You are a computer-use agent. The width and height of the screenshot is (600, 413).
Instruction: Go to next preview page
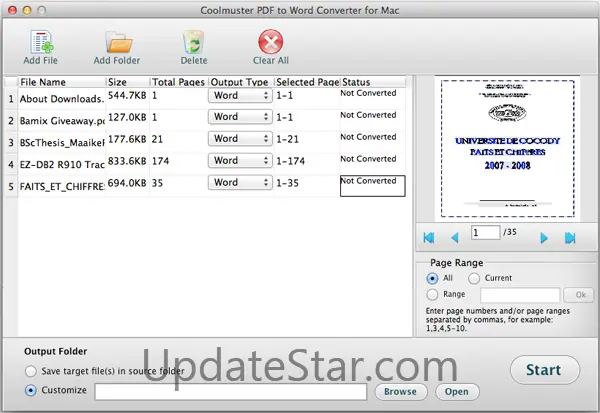[x=544, y=238]
